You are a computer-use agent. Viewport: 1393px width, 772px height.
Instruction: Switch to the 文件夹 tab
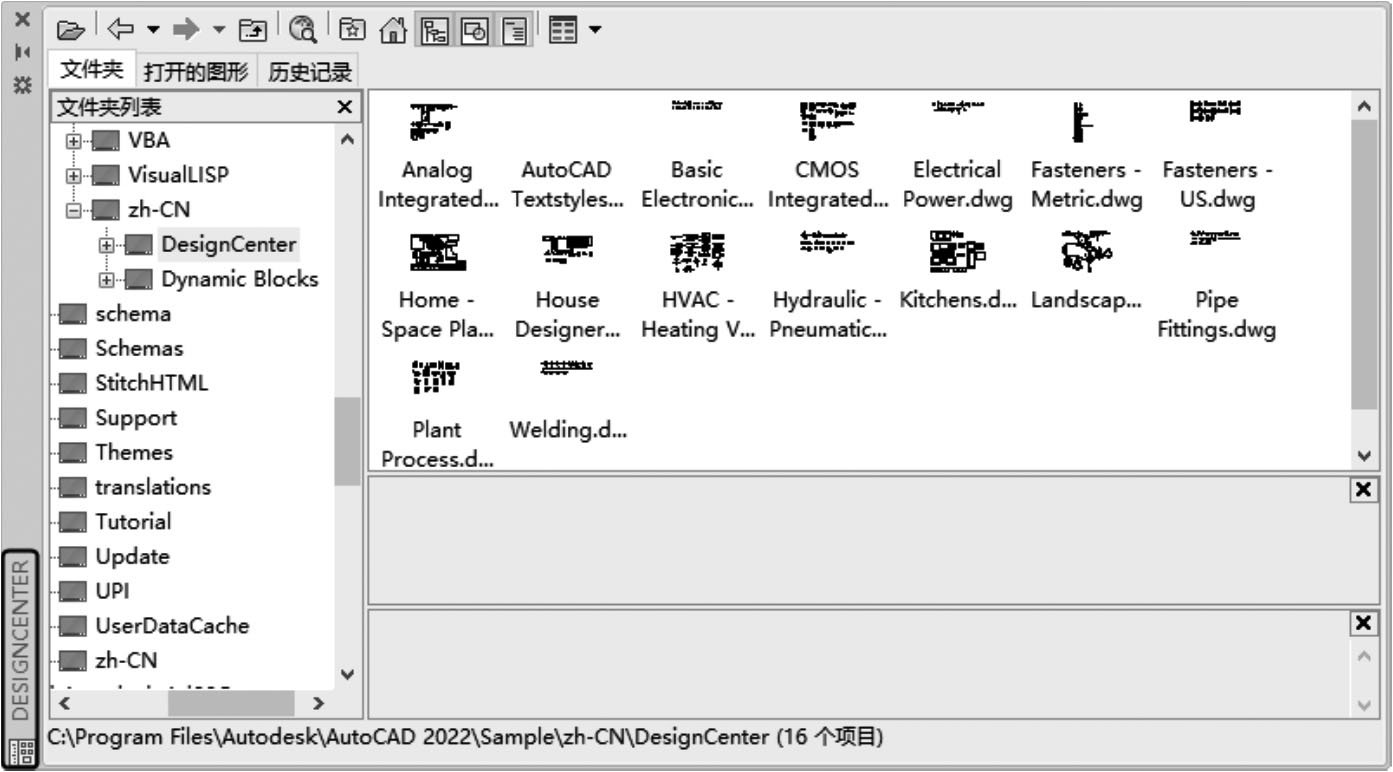tap(91, 70)
